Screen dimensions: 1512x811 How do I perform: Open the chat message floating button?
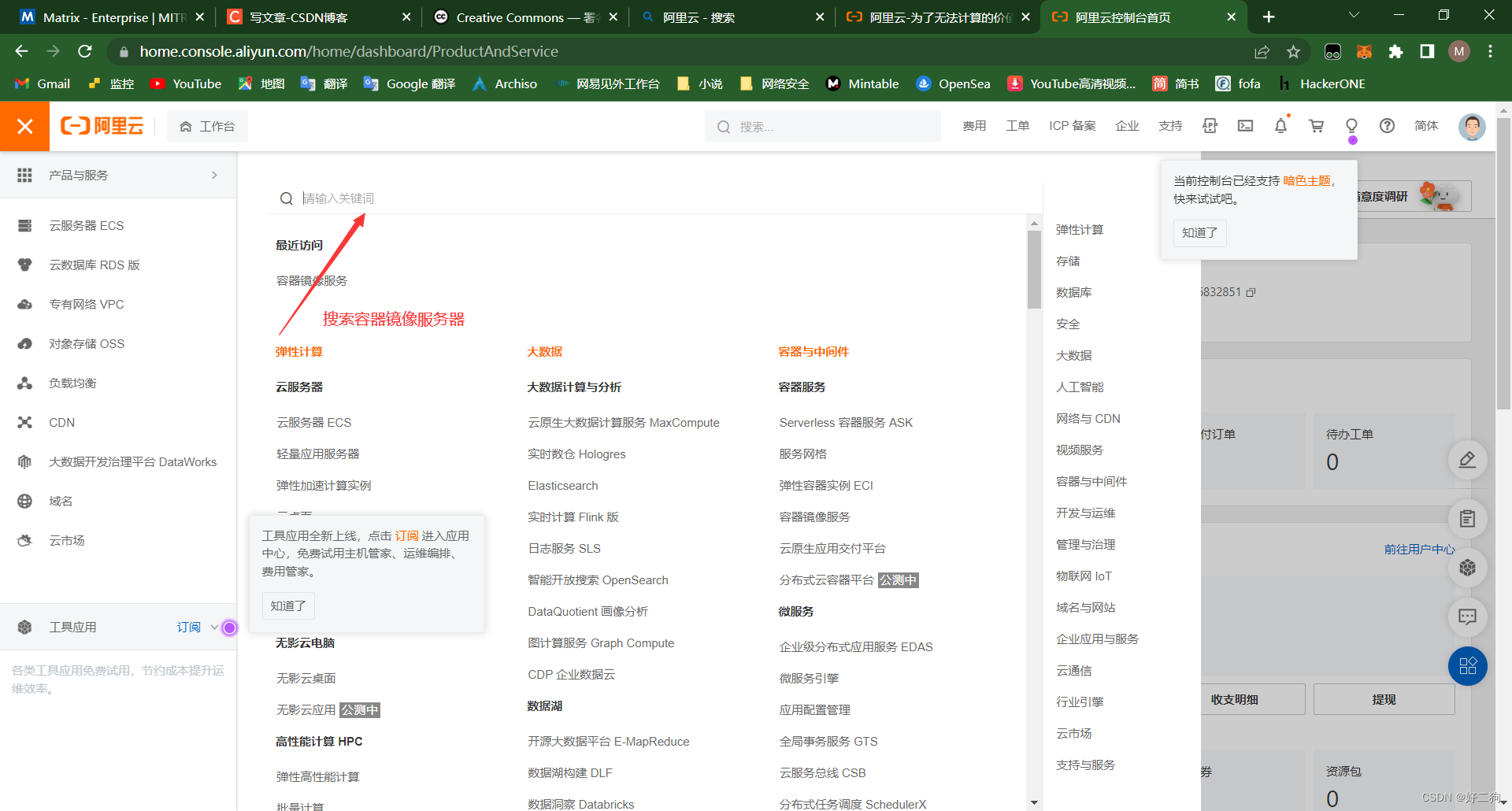pyautogui.click(x=1467, y=617)
